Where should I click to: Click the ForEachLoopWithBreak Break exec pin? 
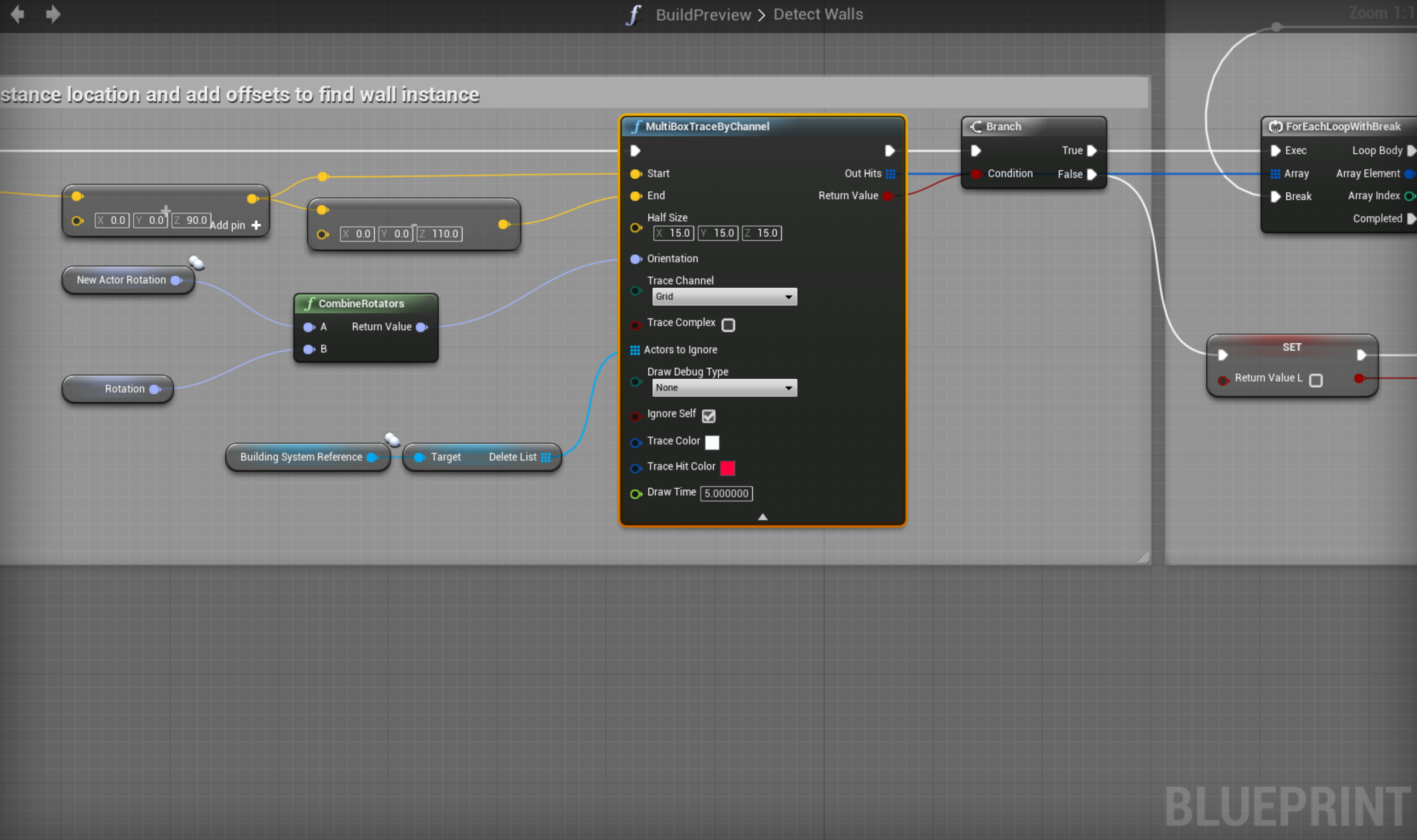tap(1276, 196)
